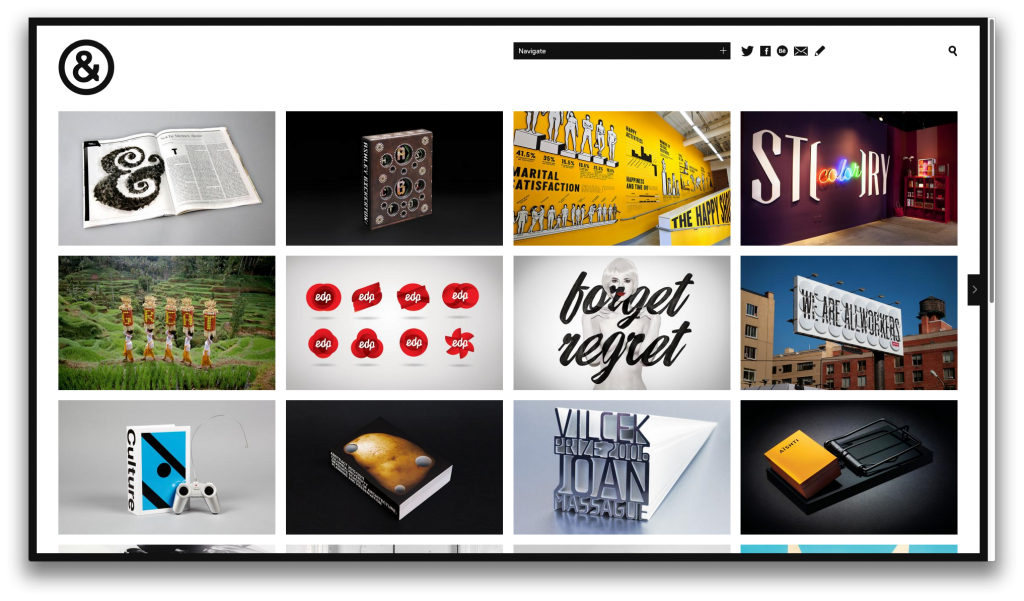Click the ampersand logo
1024x601 pixels.
pyautogui.click(x=86, y=67)
